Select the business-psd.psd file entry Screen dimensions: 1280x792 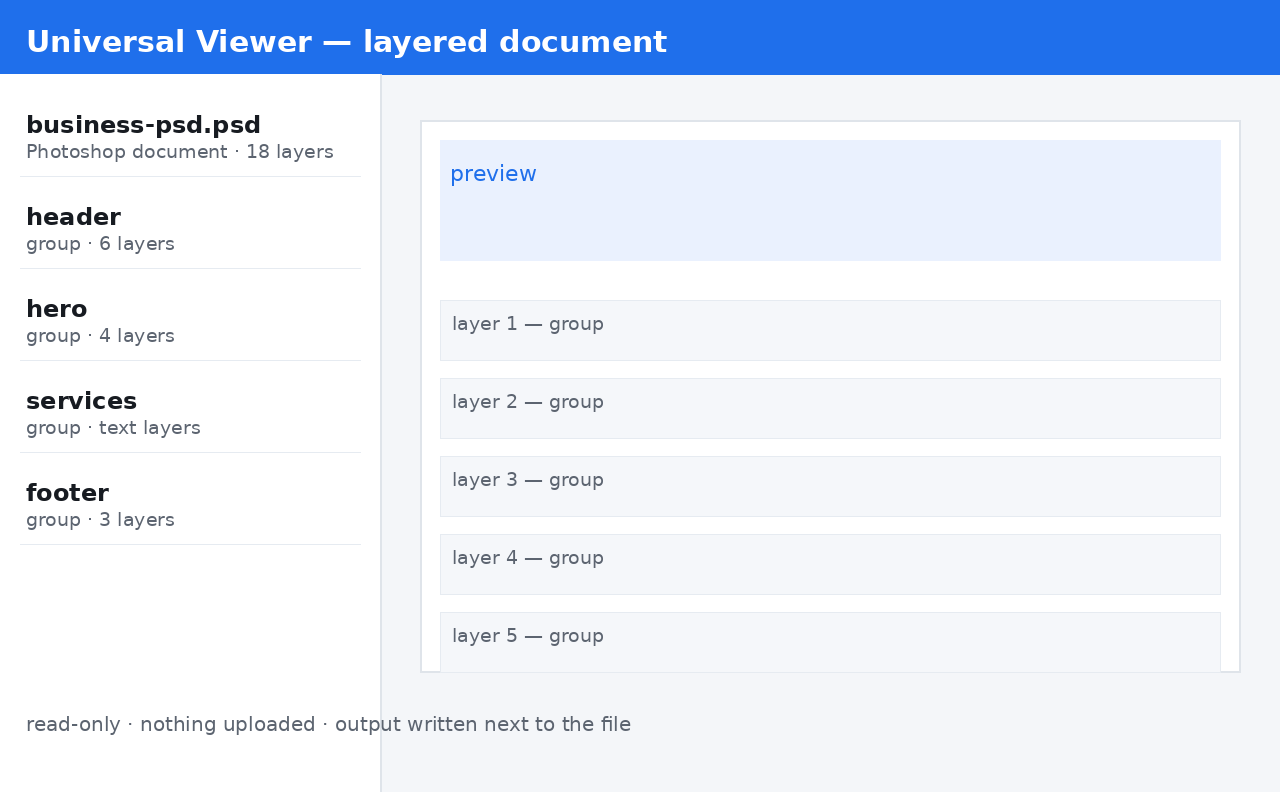tap(190, 137)
